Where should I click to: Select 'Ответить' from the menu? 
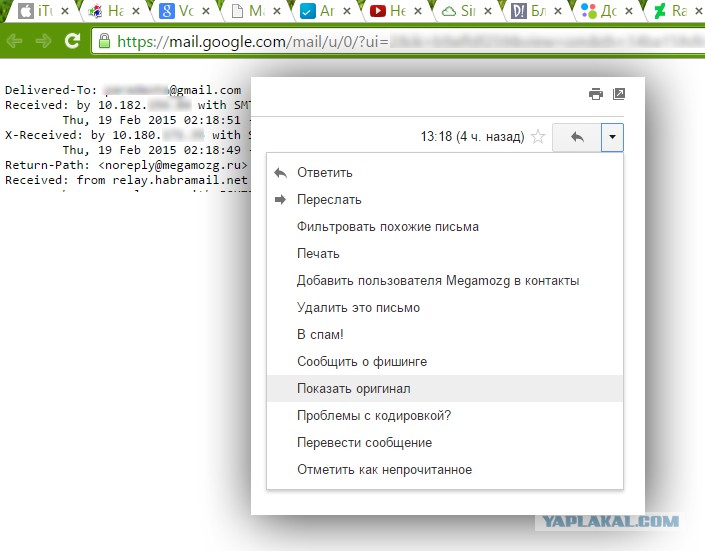click(x=324, y=173)
